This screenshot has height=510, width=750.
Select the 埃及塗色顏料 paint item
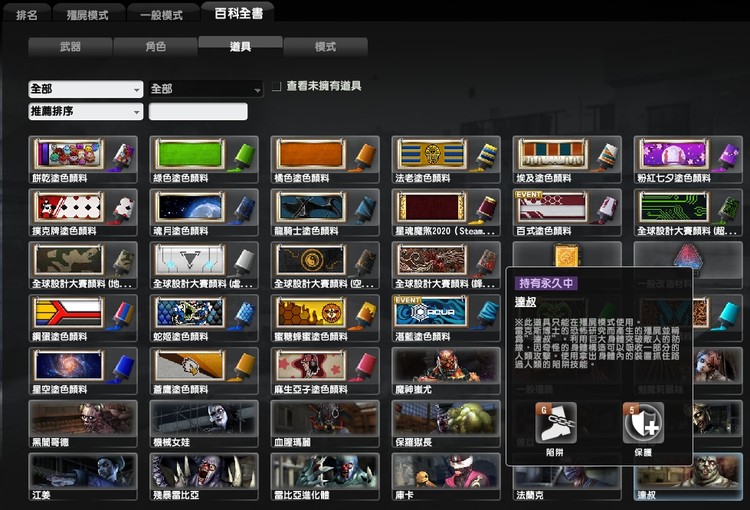[567, 160]
